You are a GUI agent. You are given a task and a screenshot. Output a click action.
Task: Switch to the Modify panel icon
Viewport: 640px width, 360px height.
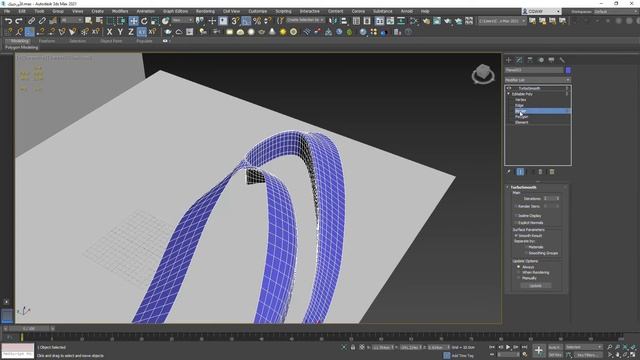pyautogui.click(x=519, y=60)
